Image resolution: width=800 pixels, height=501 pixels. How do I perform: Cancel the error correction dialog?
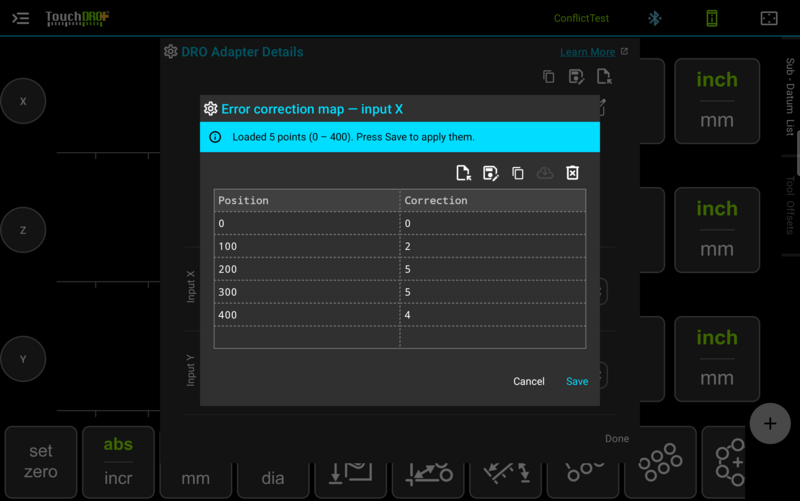click(529, 382)
